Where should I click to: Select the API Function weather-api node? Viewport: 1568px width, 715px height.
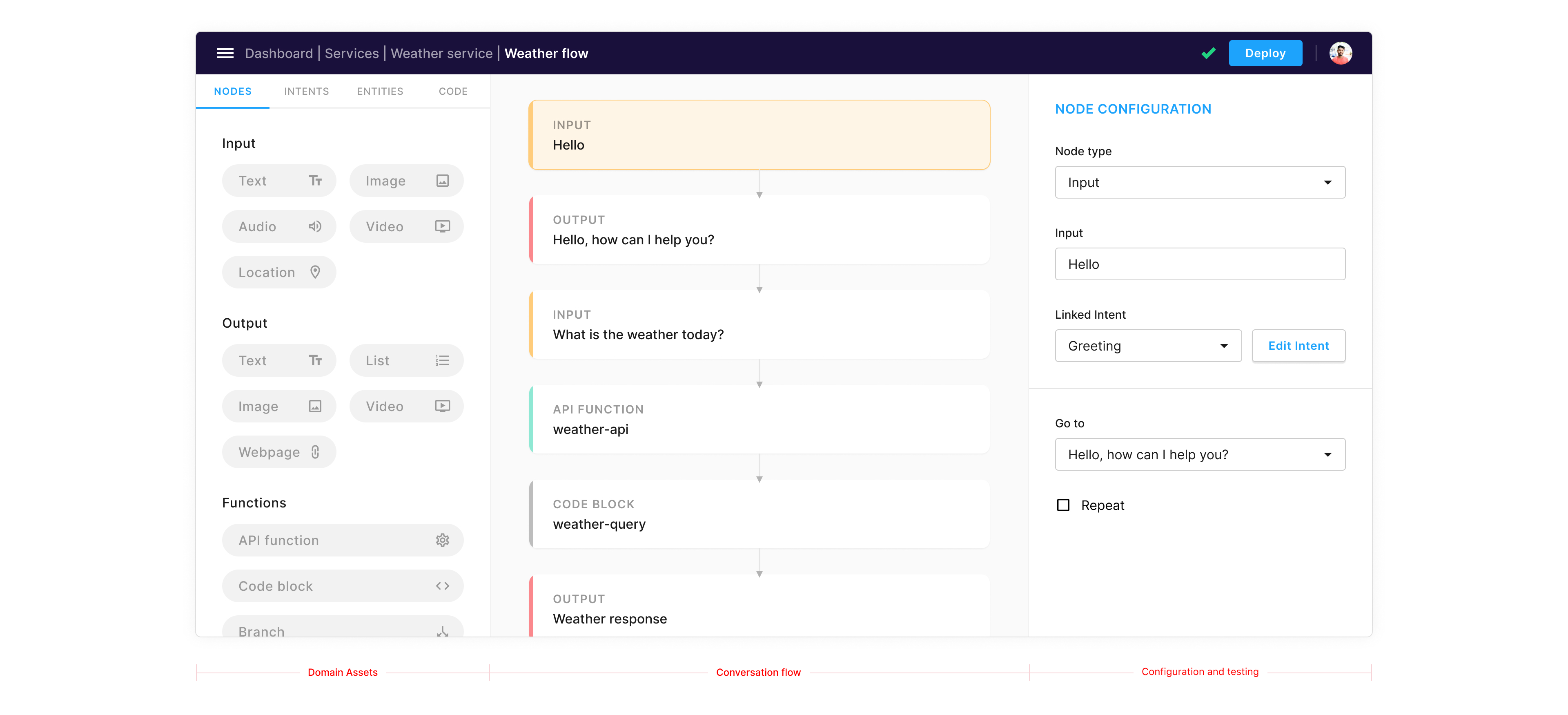(759, 419)
